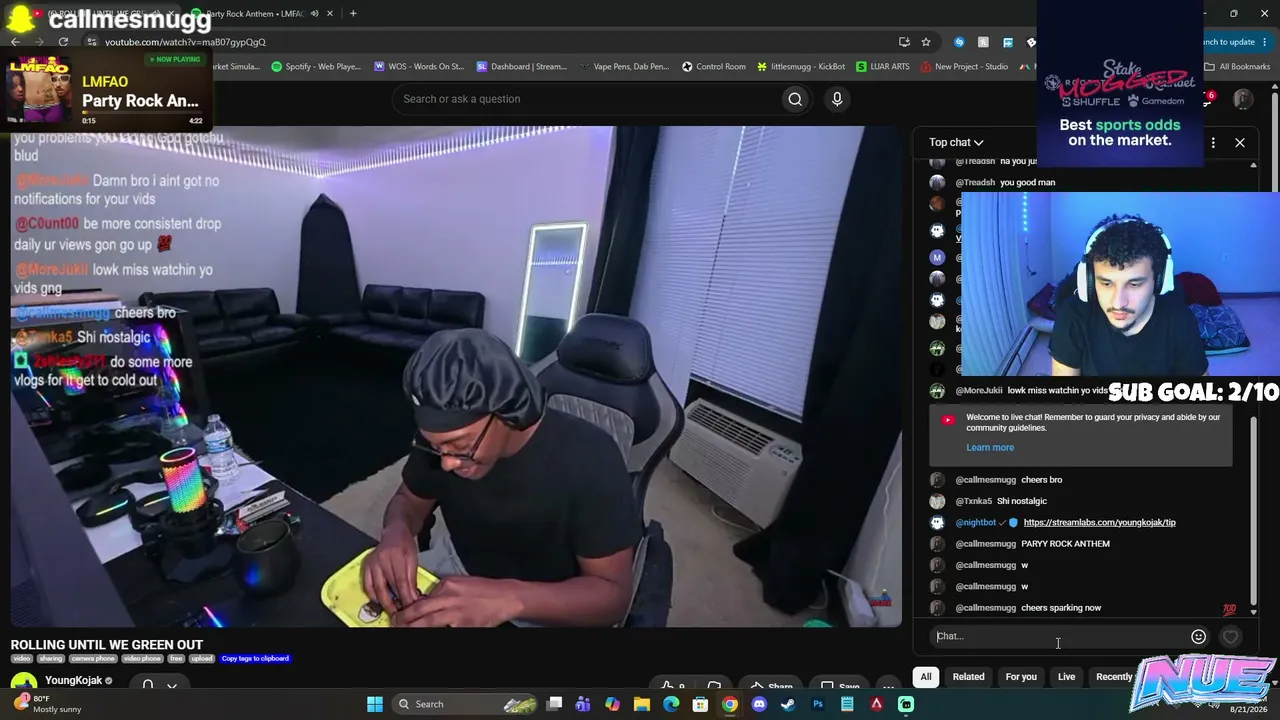Click the live chat scrollbar

pos(1254,510)
